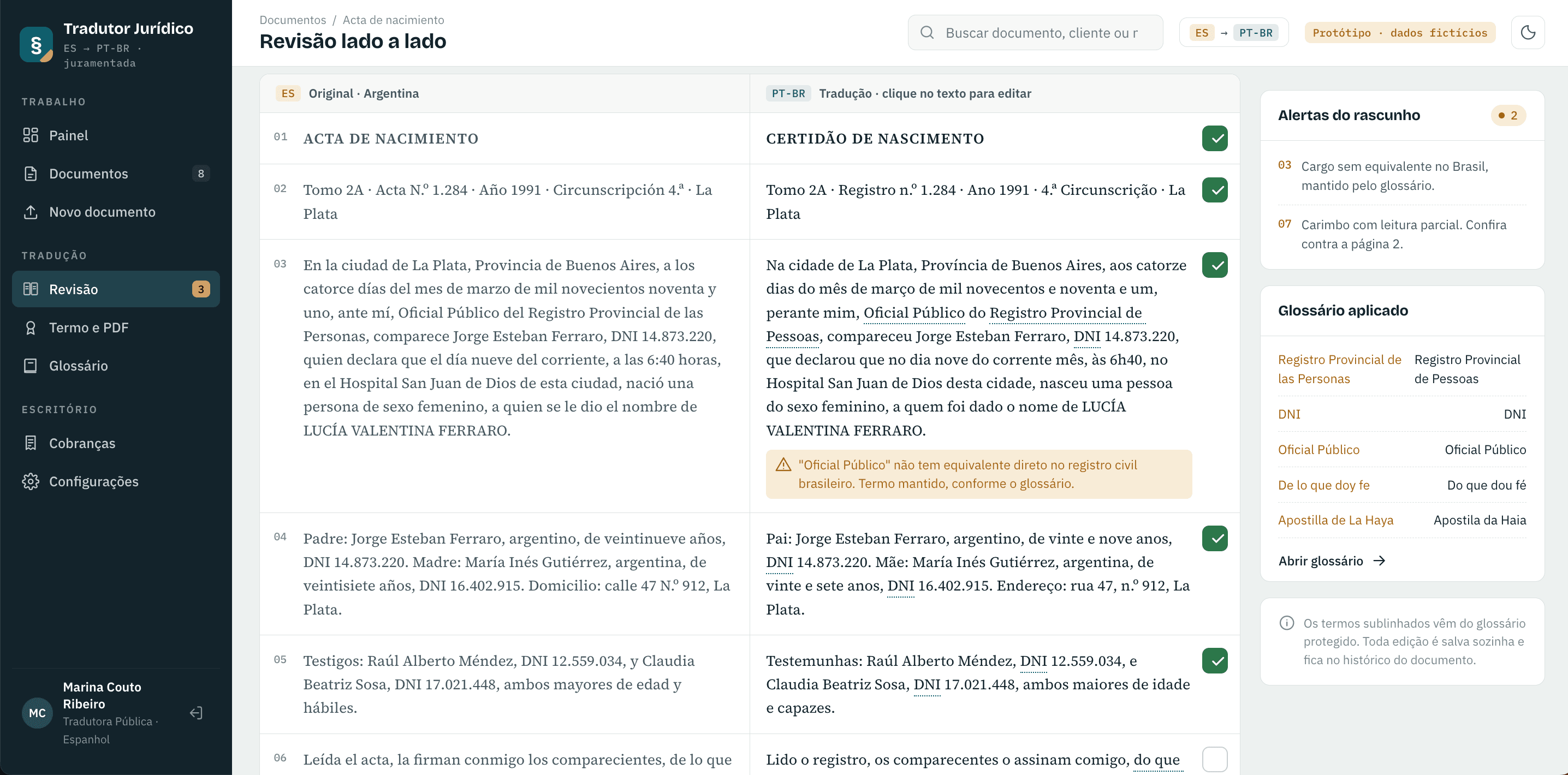Click Marina Couto Ribeiro profile name
1568x775 pixels.
[102, 695]
